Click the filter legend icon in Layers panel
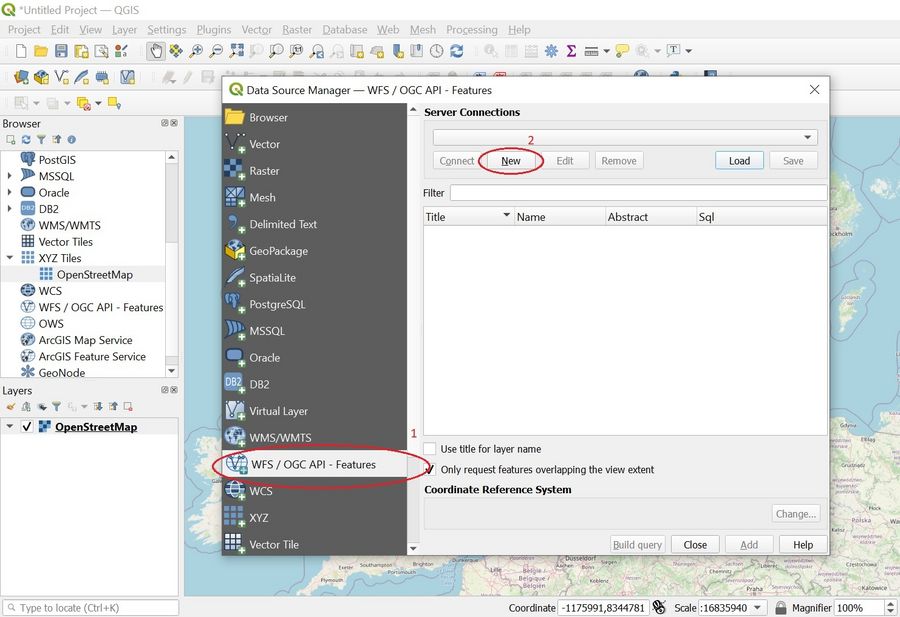This screenshot has height=617, width=900. point(57,407)
